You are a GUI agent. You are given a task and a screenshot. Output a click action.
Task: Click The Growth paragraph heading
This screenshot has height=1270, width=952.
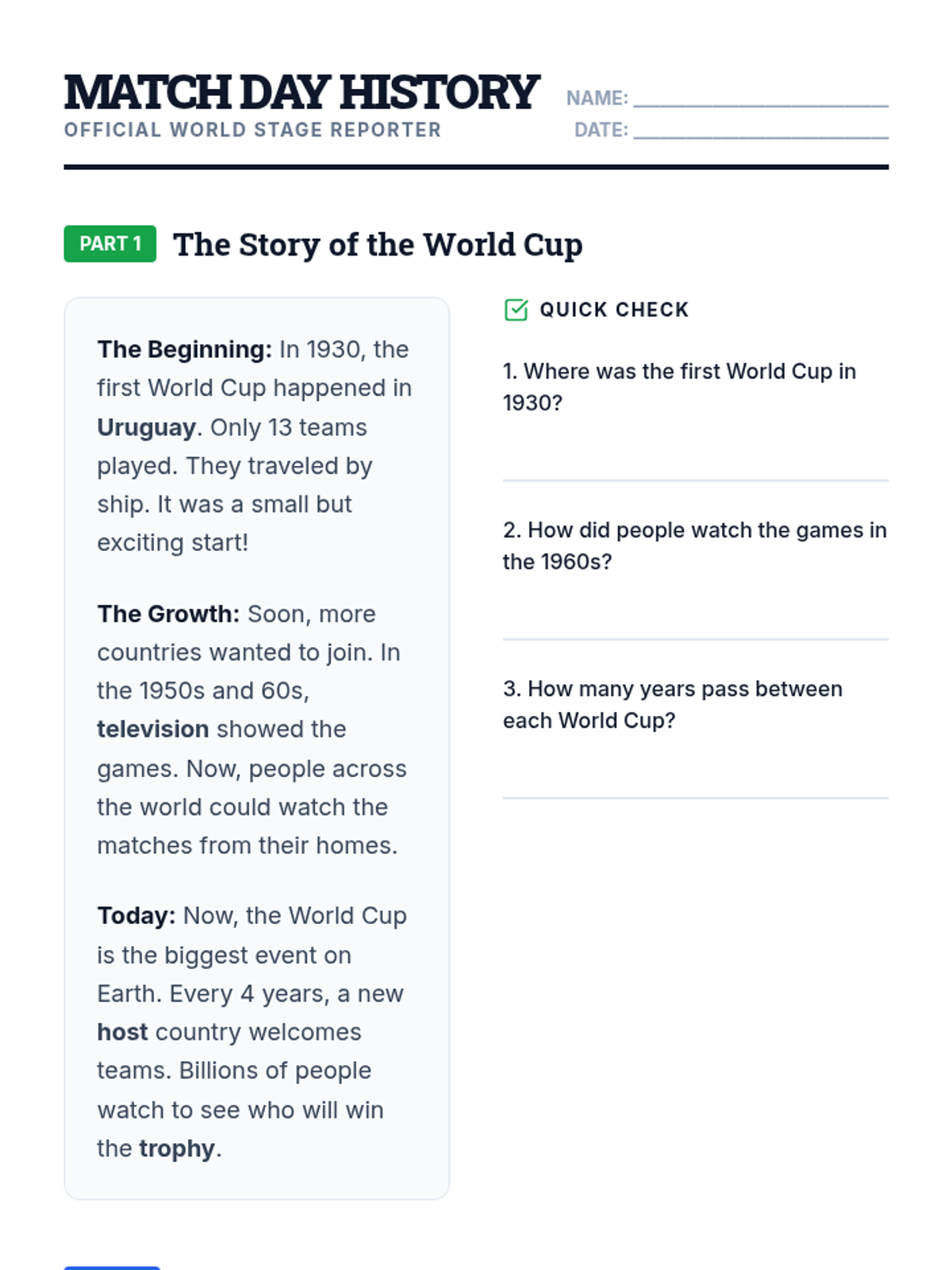click(x=168, y=614)
